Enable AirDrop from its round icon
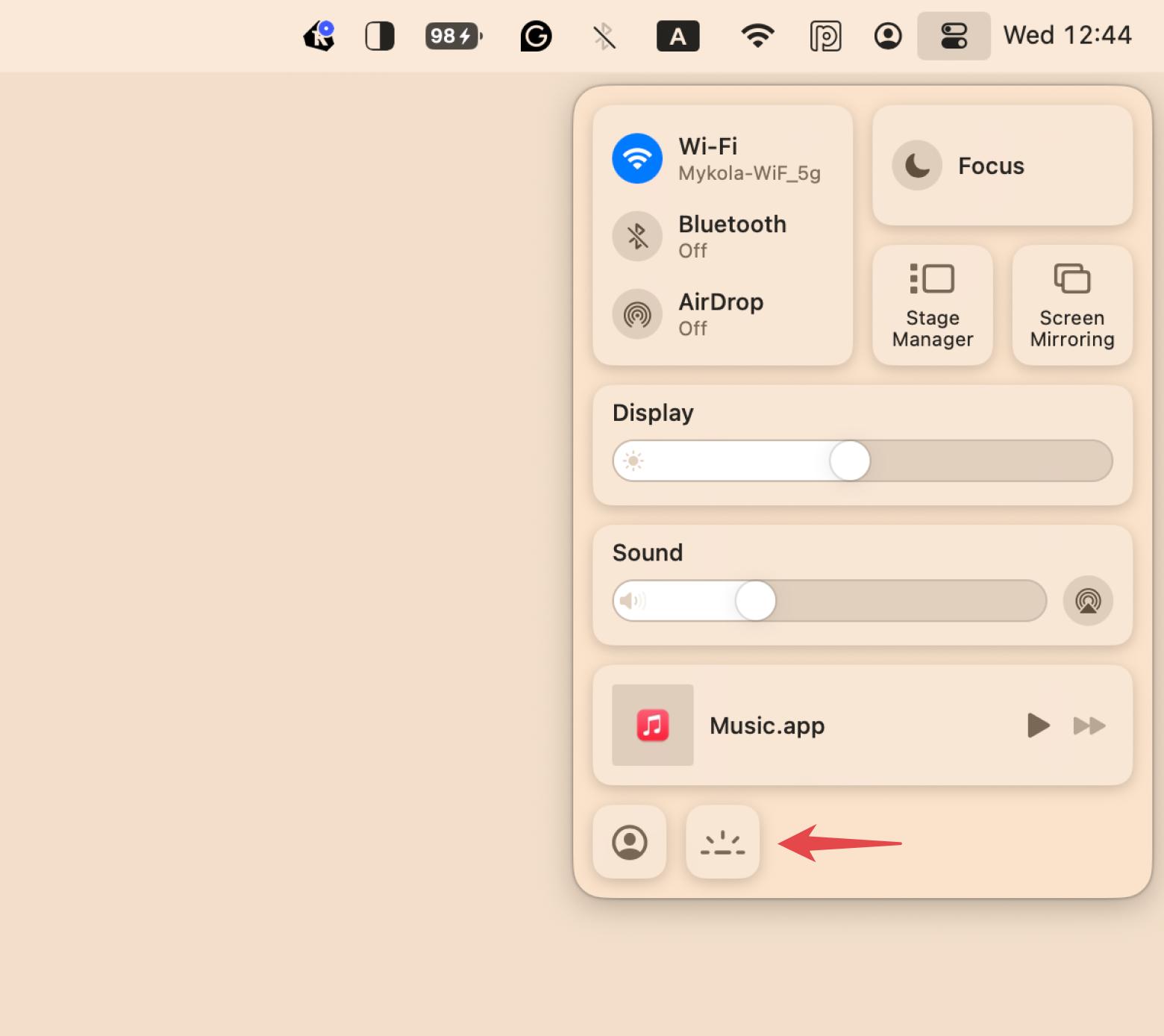 (637, 314)
